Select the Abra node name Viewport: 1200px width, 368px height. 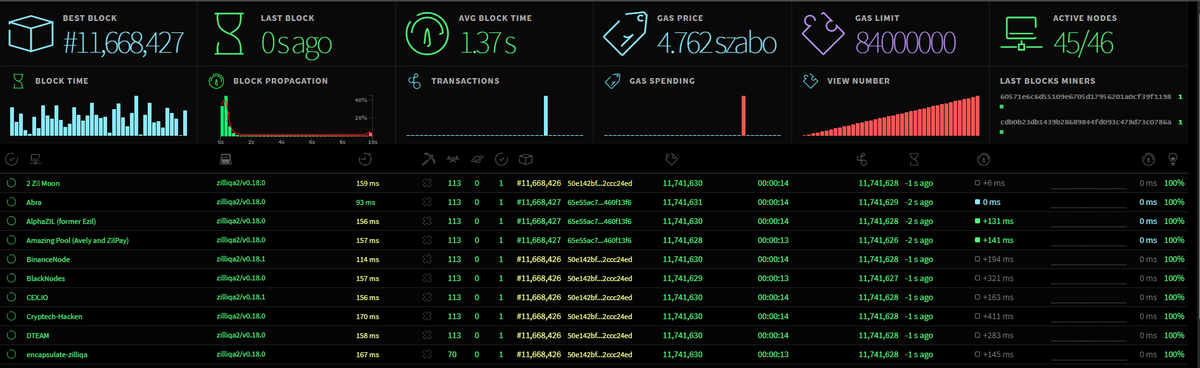[34, 202]
